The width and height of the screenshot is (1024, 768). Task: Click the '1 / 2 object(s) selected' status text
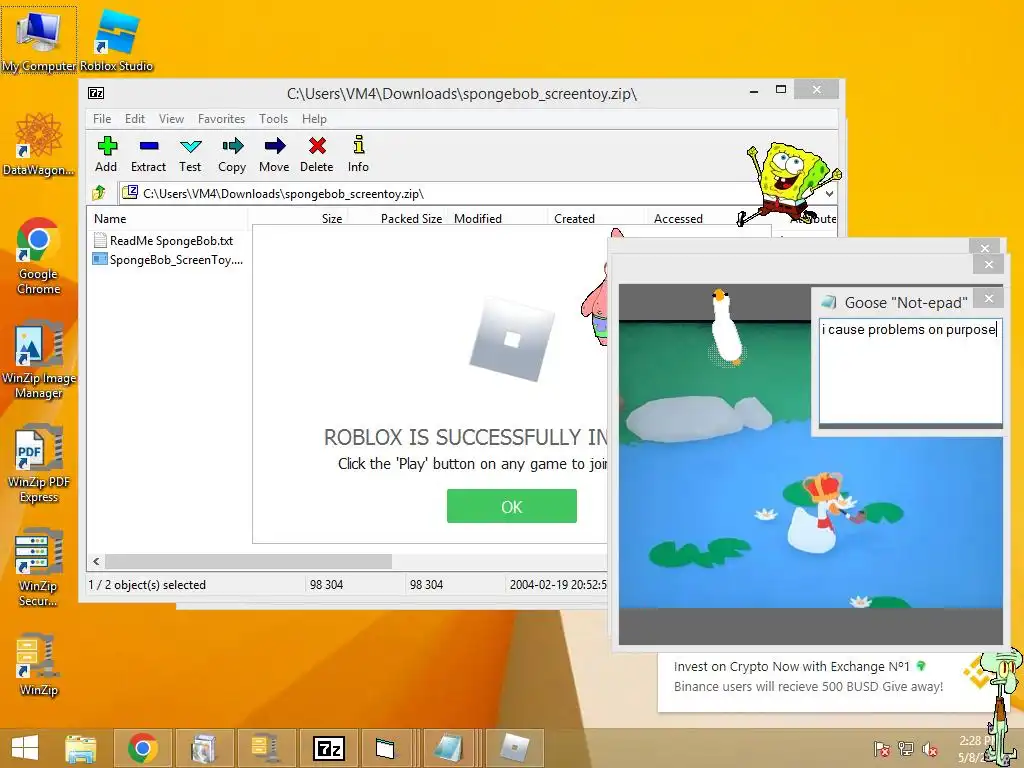pos(147,584)
